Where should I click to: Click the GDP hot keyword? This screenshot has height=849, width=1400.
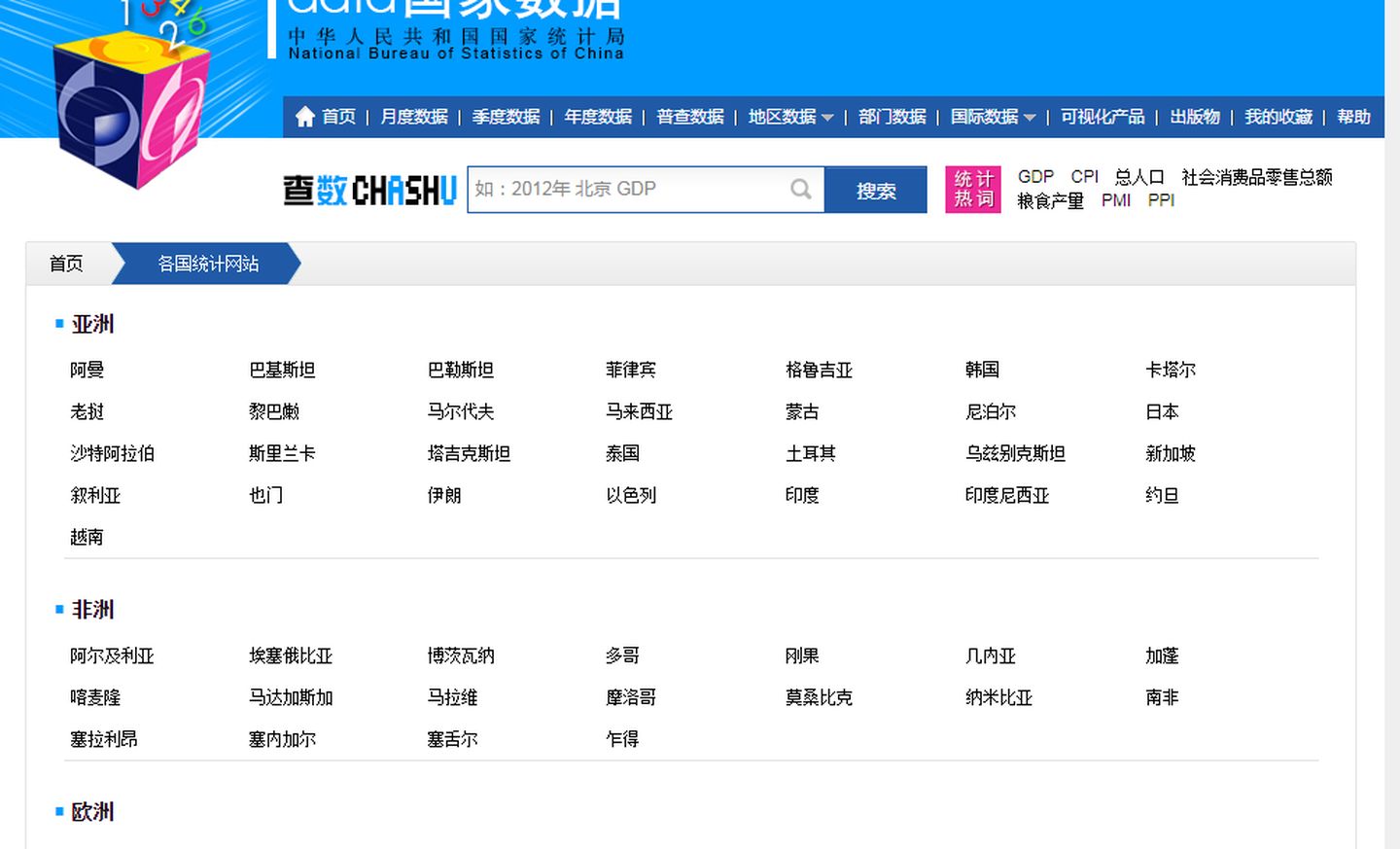(x=1034, y=176)
